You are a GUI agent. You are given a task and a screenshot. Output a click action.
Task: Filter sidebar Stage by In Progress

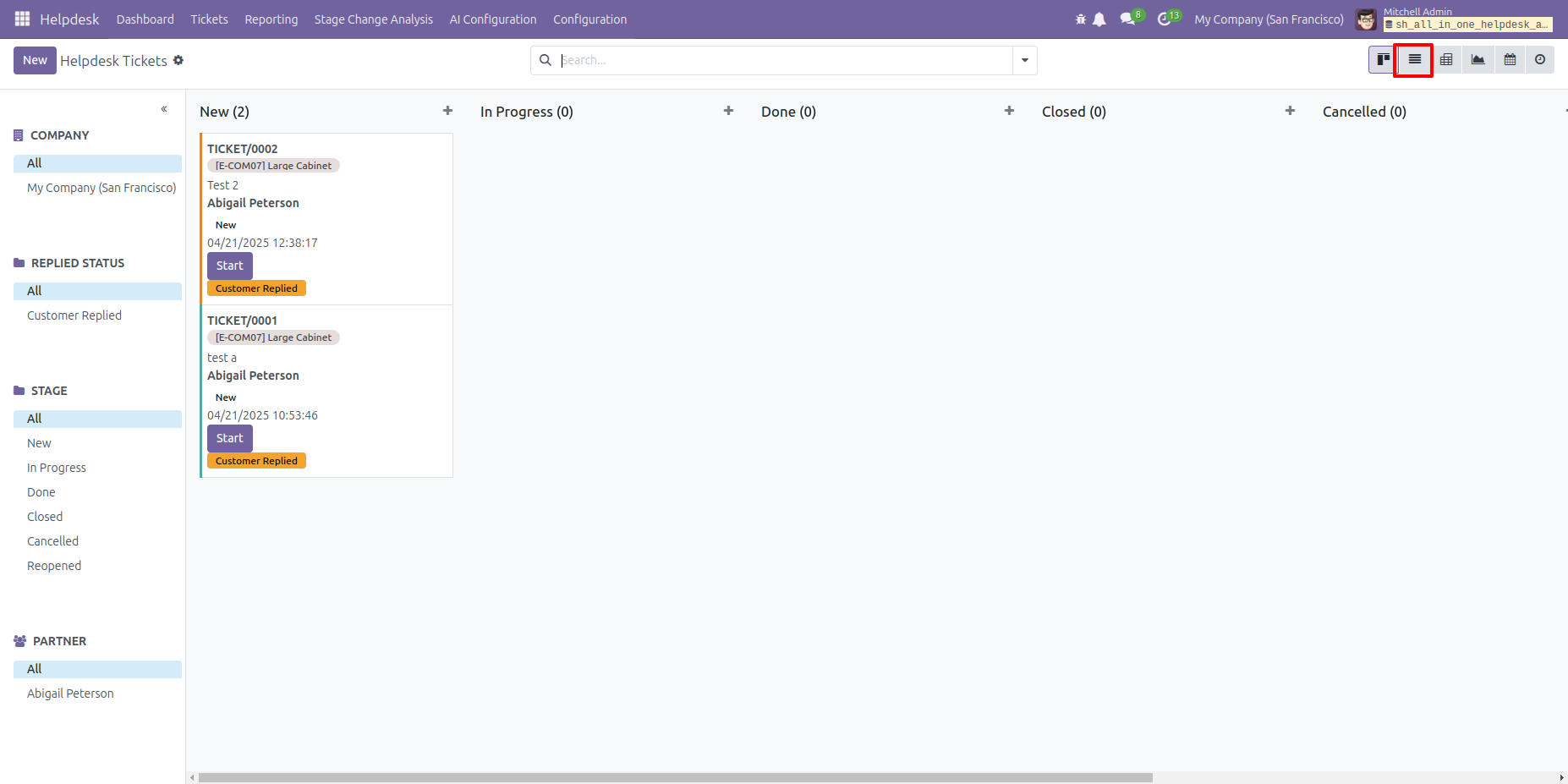57,468
